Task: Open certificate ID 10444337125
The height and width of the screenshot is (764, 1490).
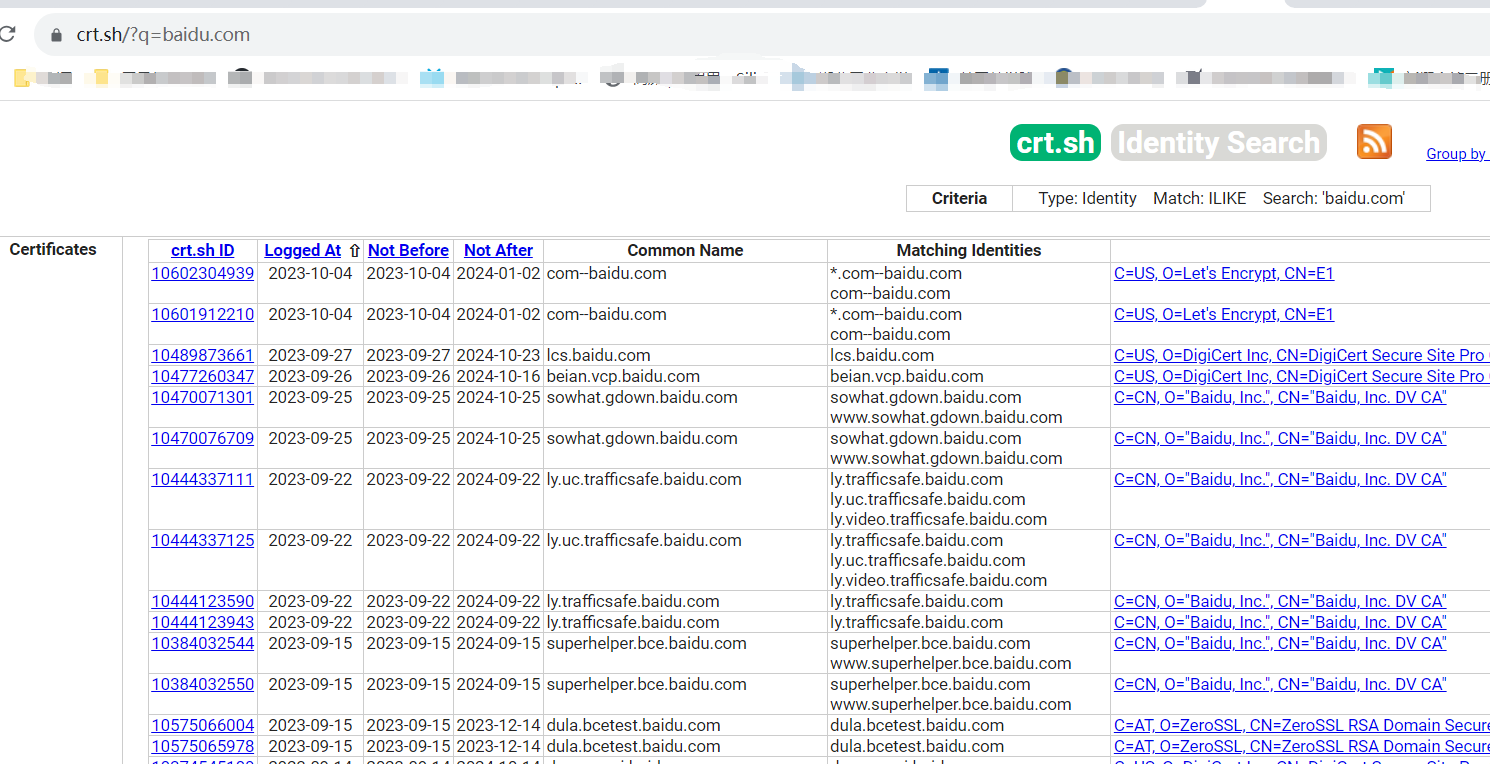Action: tap(203, 540)
